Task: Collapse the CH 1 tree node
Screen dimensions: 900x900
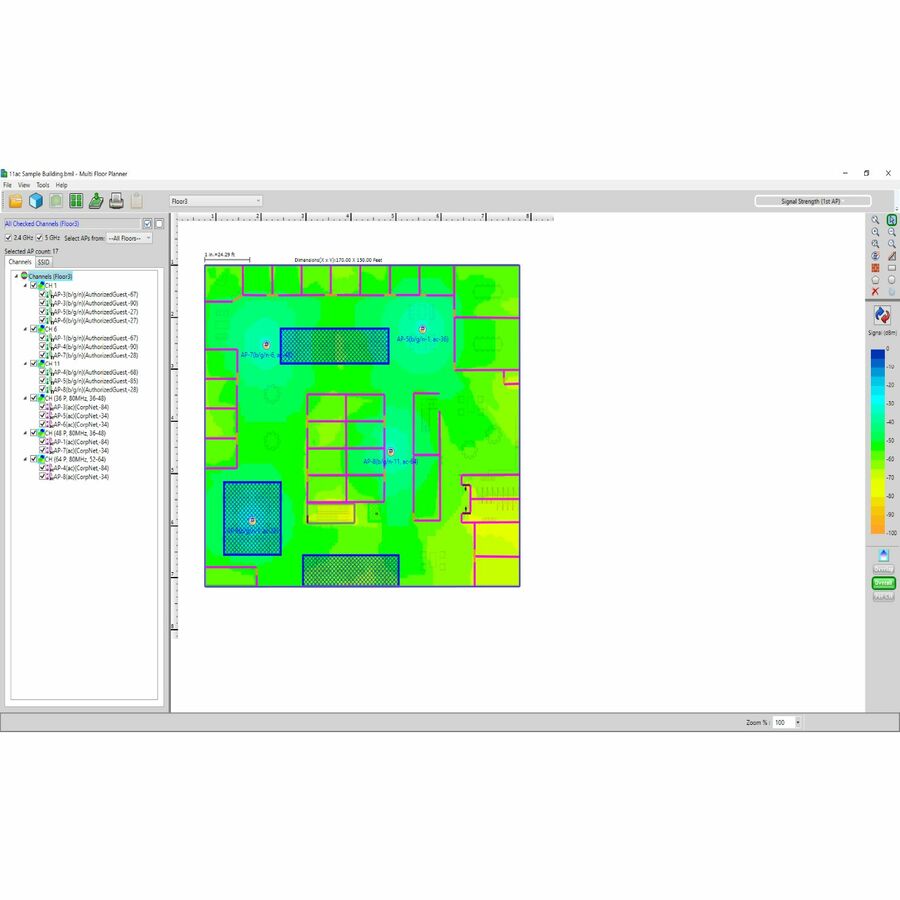Action: (x=25, y=285)
